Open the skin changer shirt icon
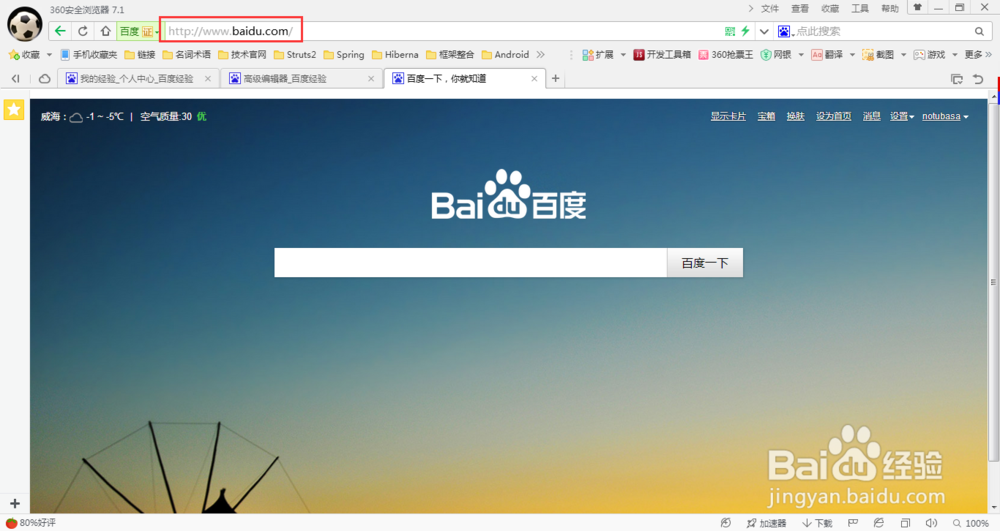Screen dimensions: 1000x531 click(918, 8)
